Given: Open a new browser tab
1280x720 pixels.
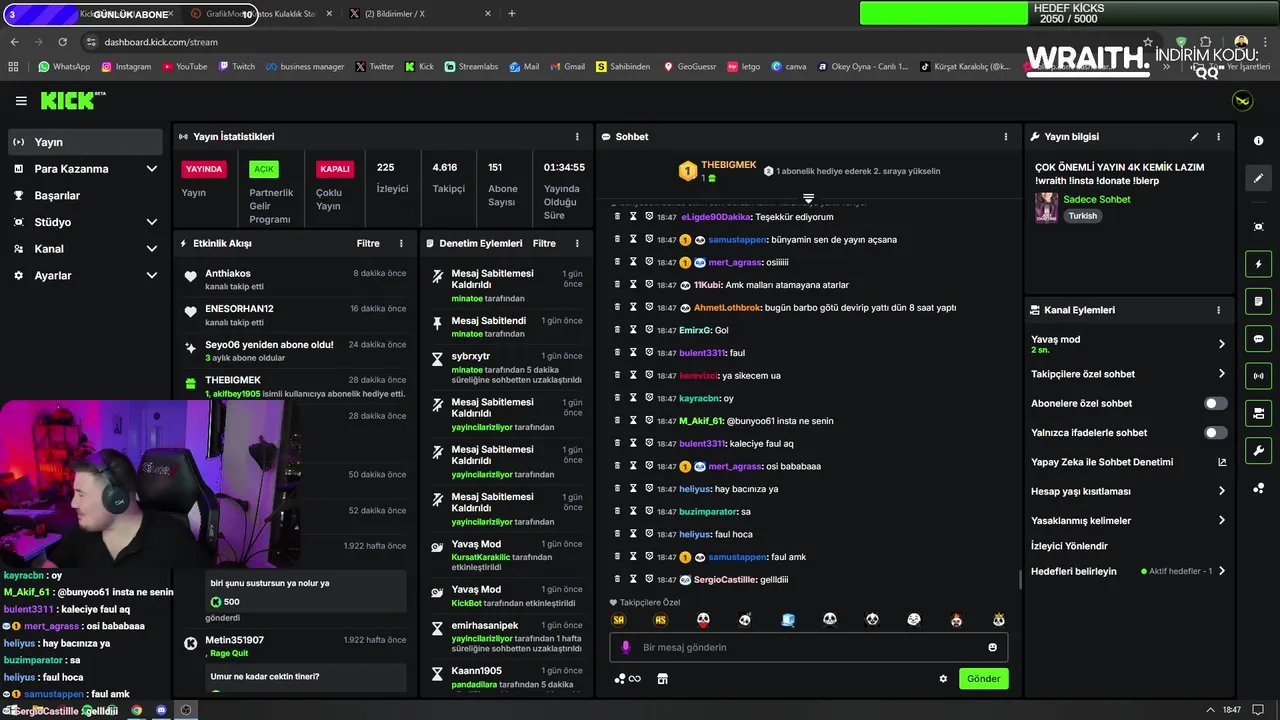Looking at the screenshot, I should pos(512,14).
